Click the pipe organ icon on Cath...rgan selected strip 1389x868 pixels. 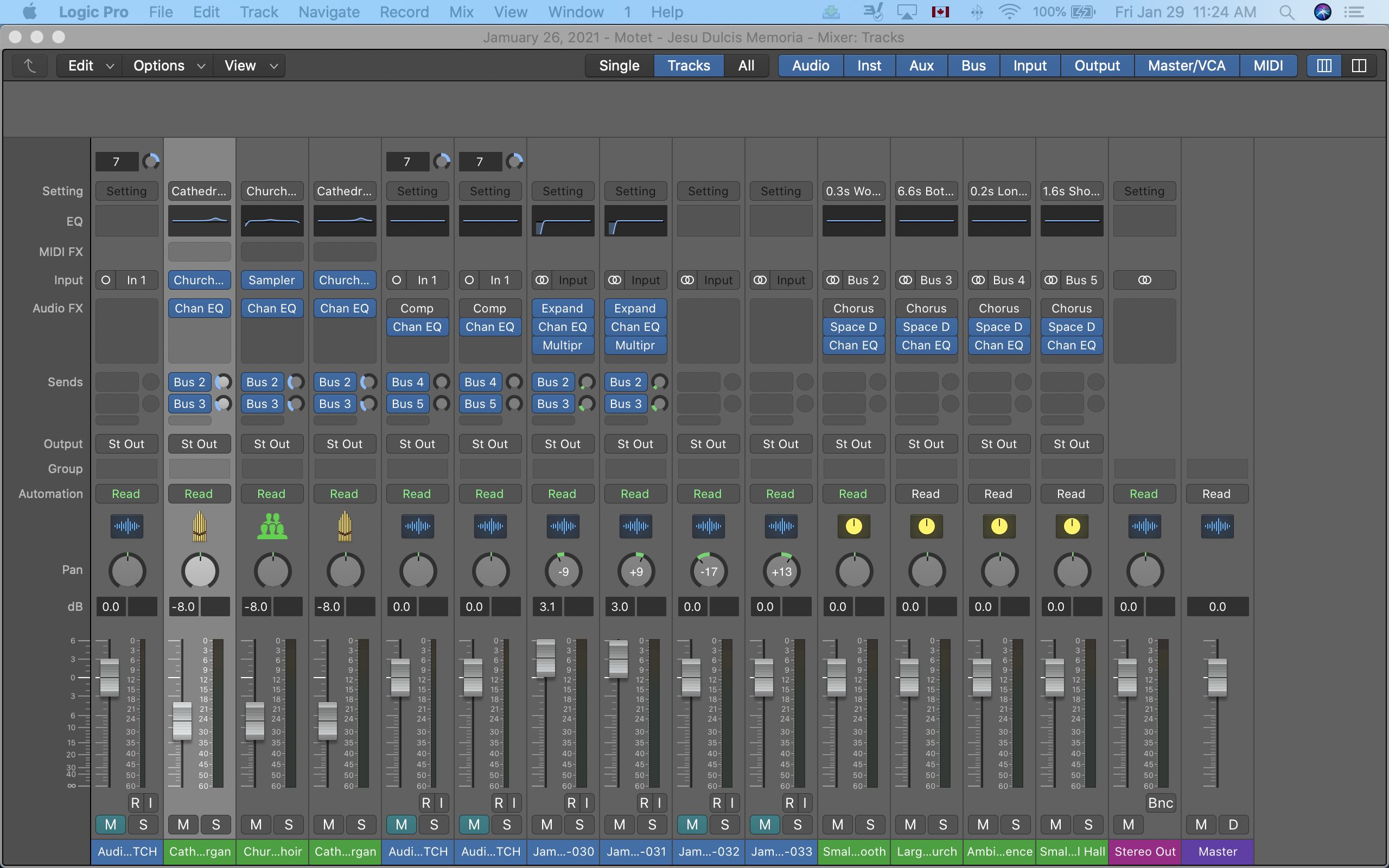199,526
